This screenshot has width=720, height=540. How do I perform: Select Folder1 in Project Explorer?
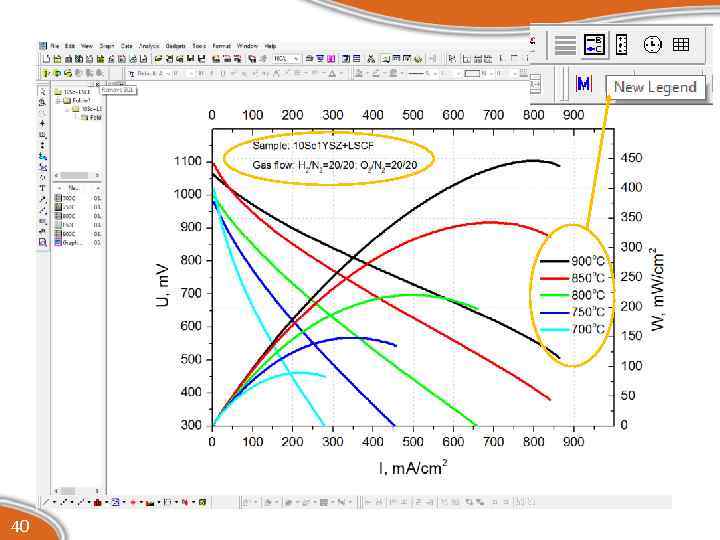tap(77, 101)
